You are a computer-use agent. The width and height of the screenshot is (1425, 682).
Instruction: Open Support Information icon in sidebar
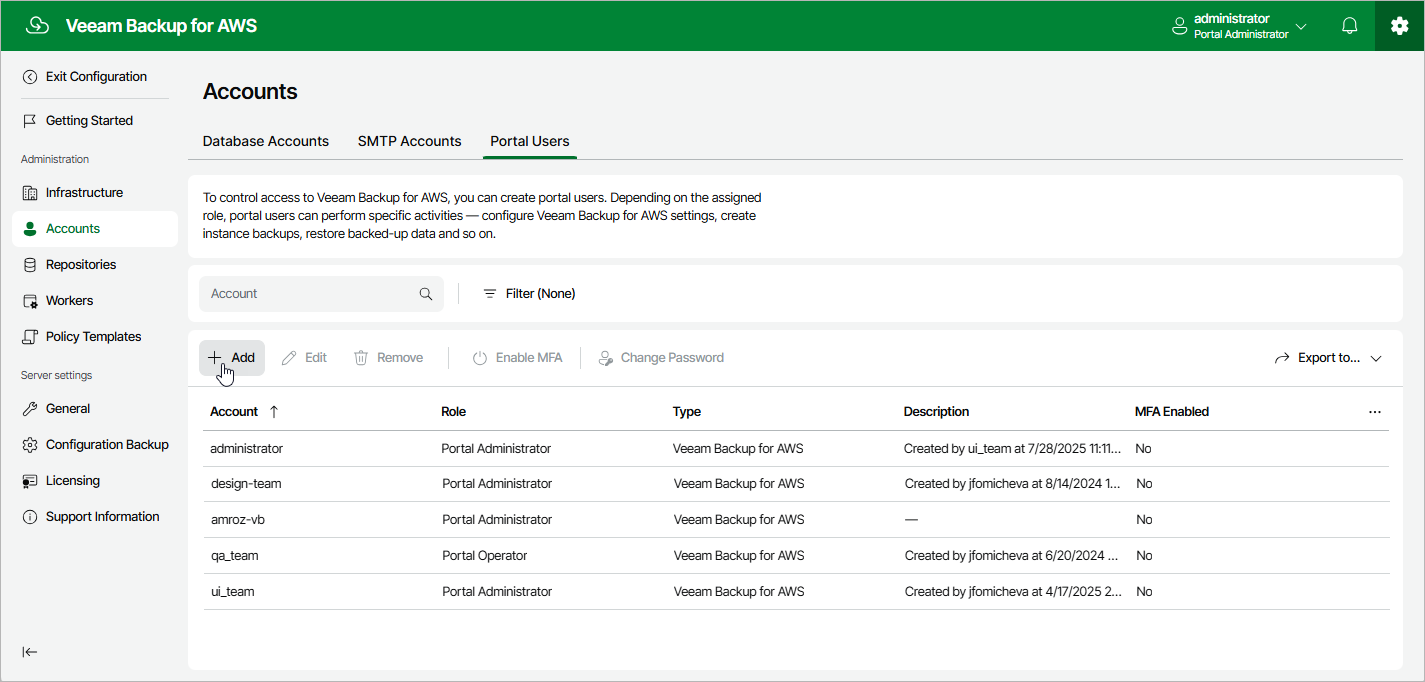[x=30, y=517]
